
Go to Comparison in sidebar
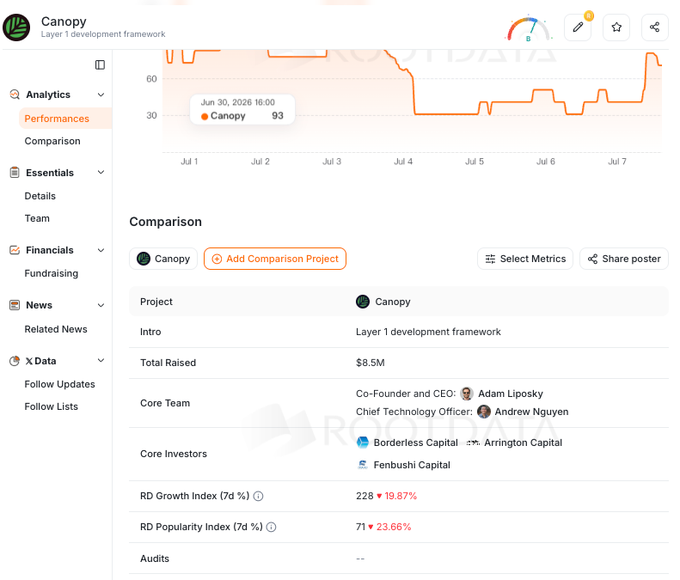[52, 141]
